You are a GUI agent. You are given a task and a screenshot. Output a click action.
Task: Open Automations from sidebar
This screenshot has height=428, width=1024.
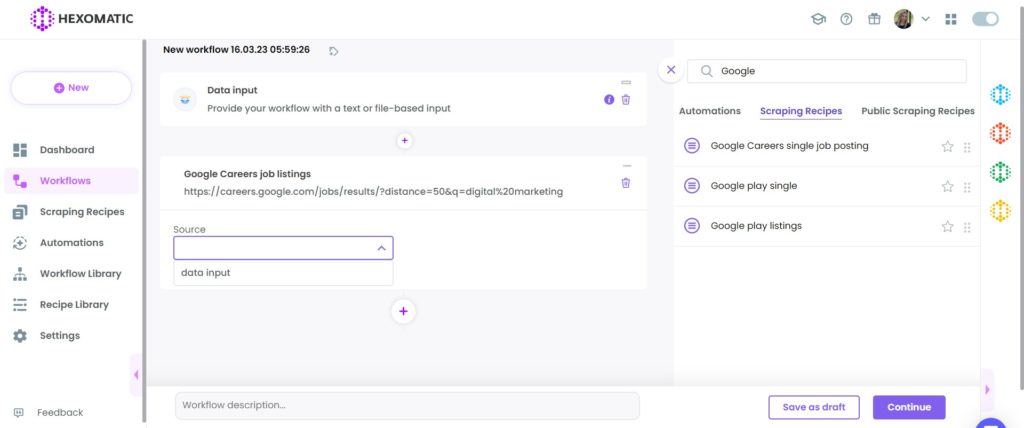tap(71, 242)
